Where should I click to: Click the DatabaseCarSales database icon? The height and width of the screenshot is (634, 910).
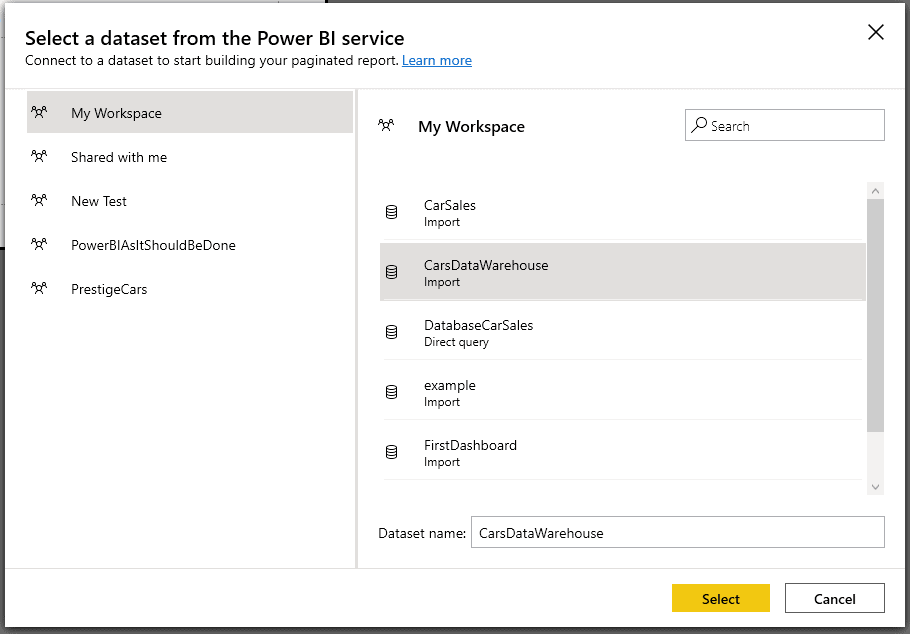(392, 332)
